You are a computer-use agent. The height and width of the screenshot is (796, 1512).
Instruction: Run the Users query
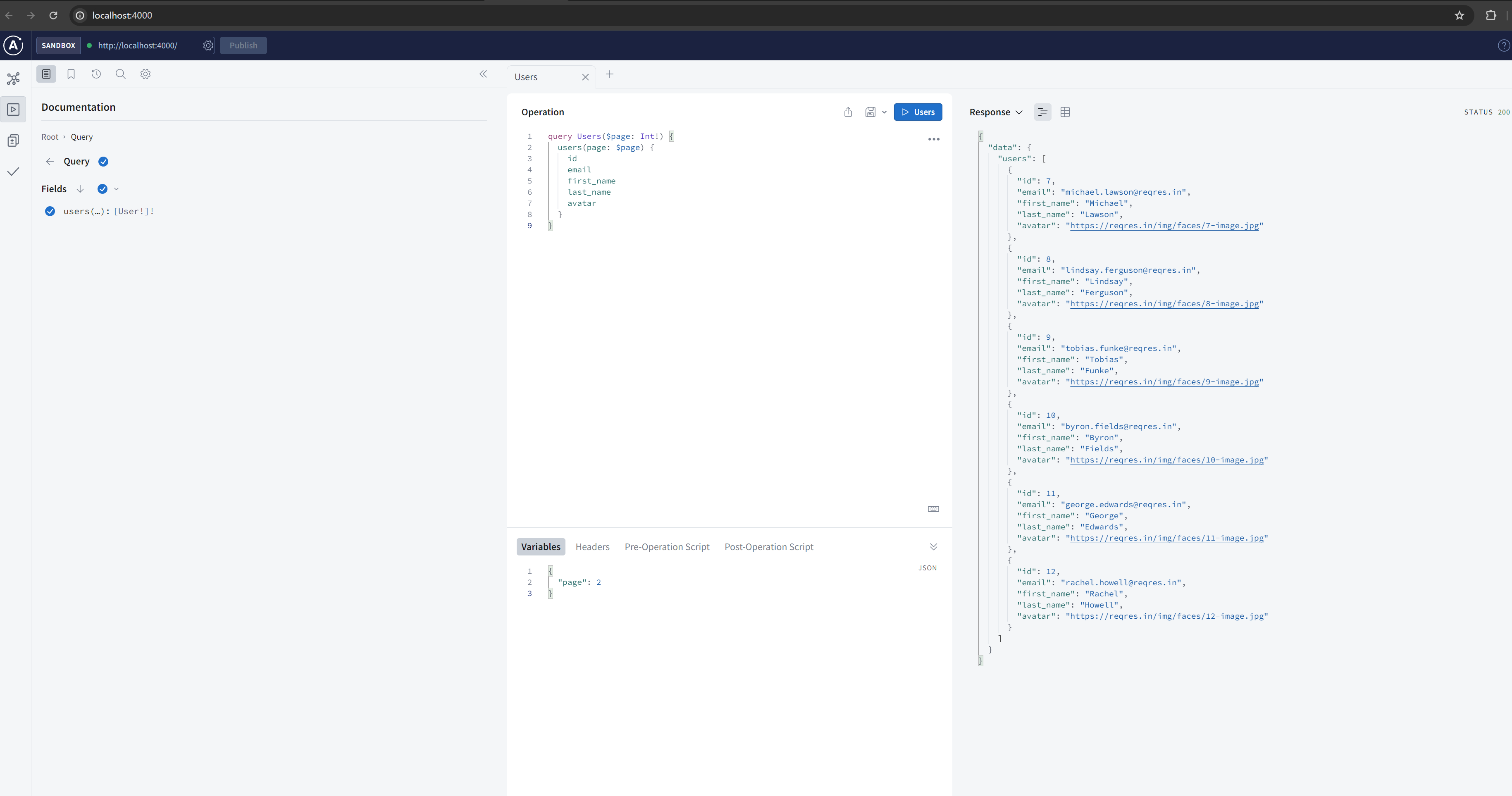tap(918, 112)
